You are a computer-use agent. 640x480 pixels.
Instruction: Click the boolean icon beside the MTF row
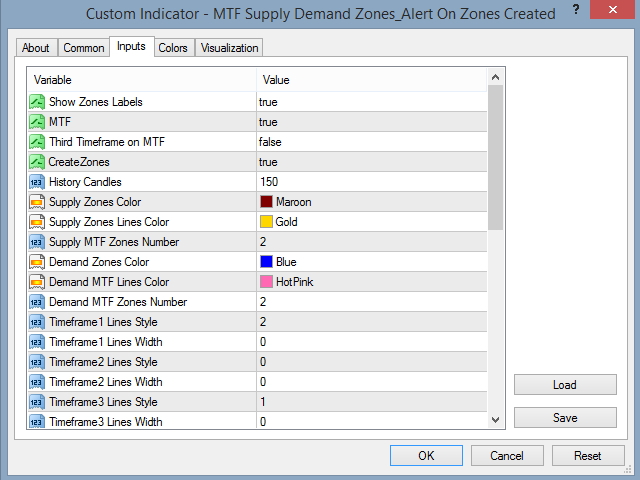[37, 122]
